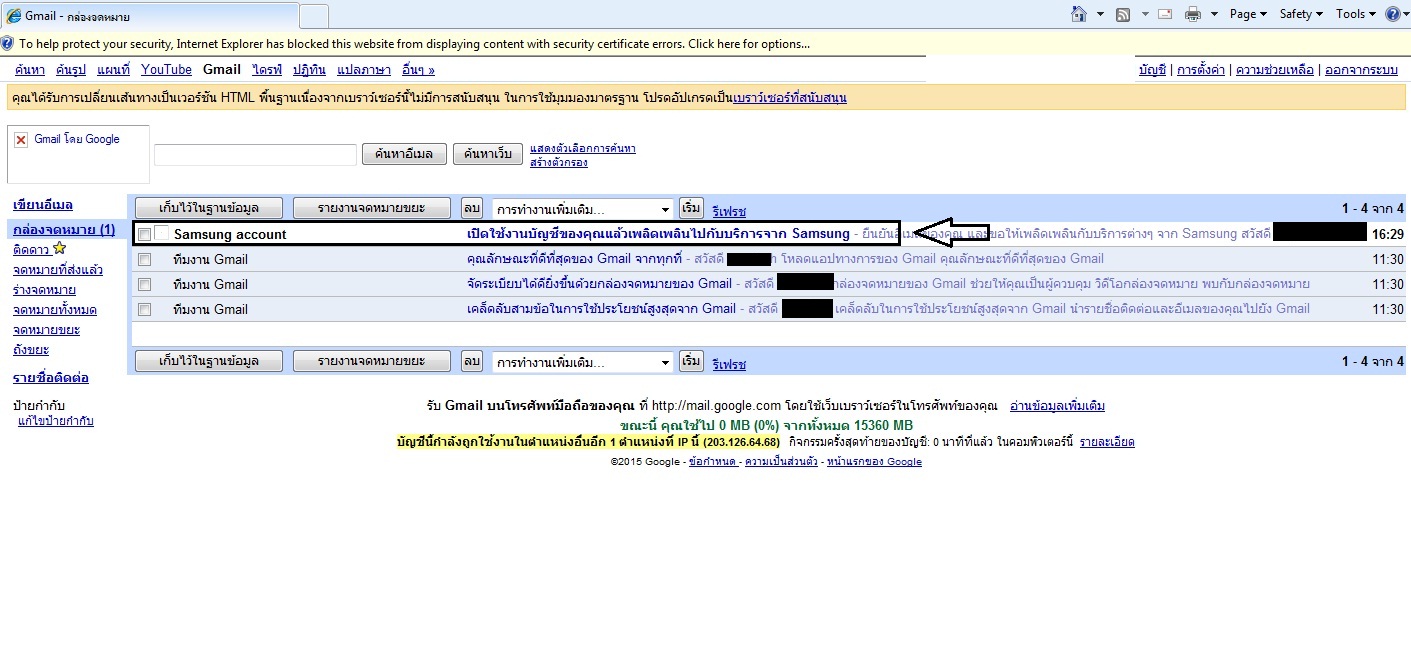Click the ค้นหาอีเมล button

[404, 154]
